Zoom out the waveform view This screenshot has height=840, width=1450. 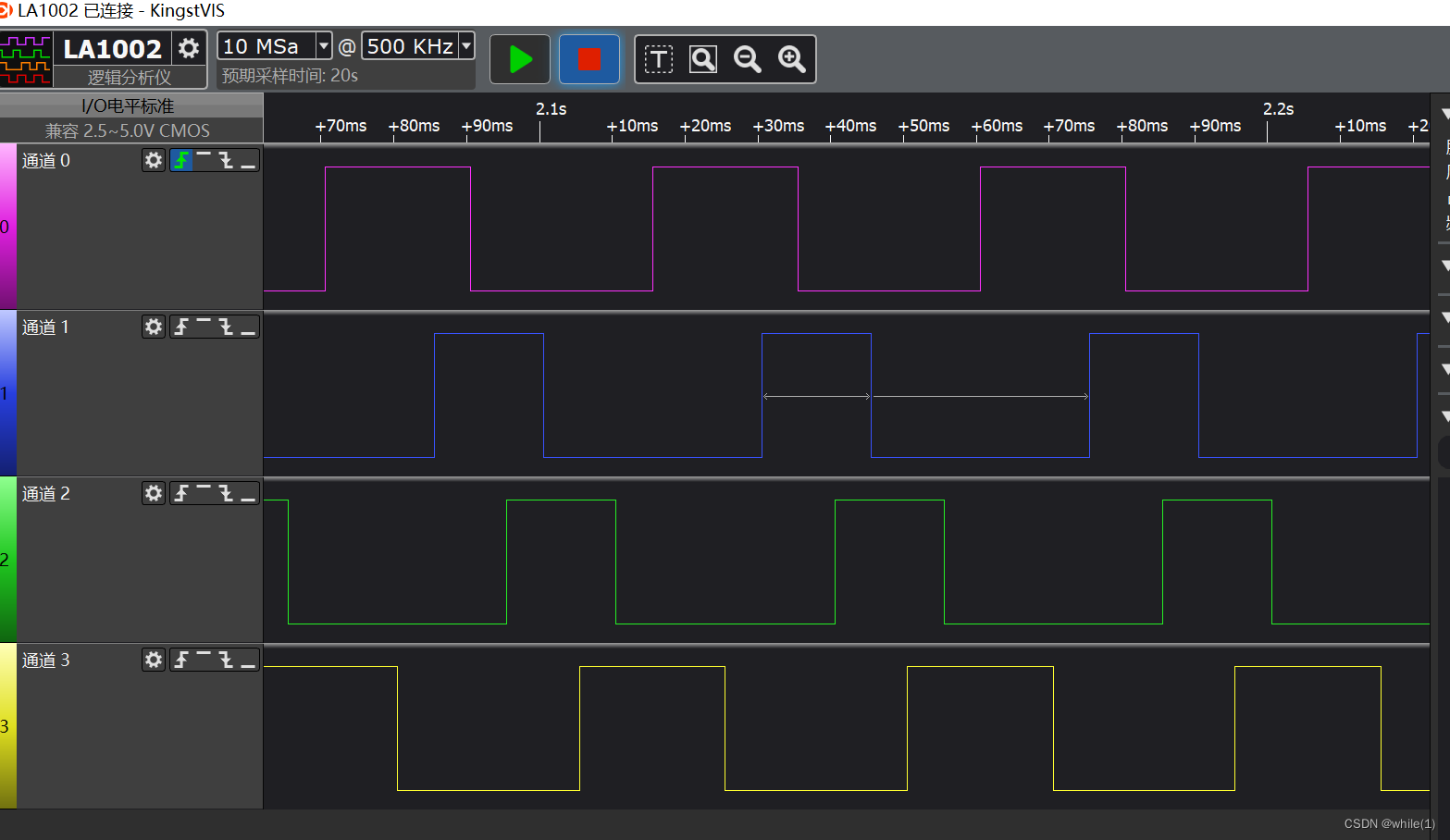click(x=748, y=60)
